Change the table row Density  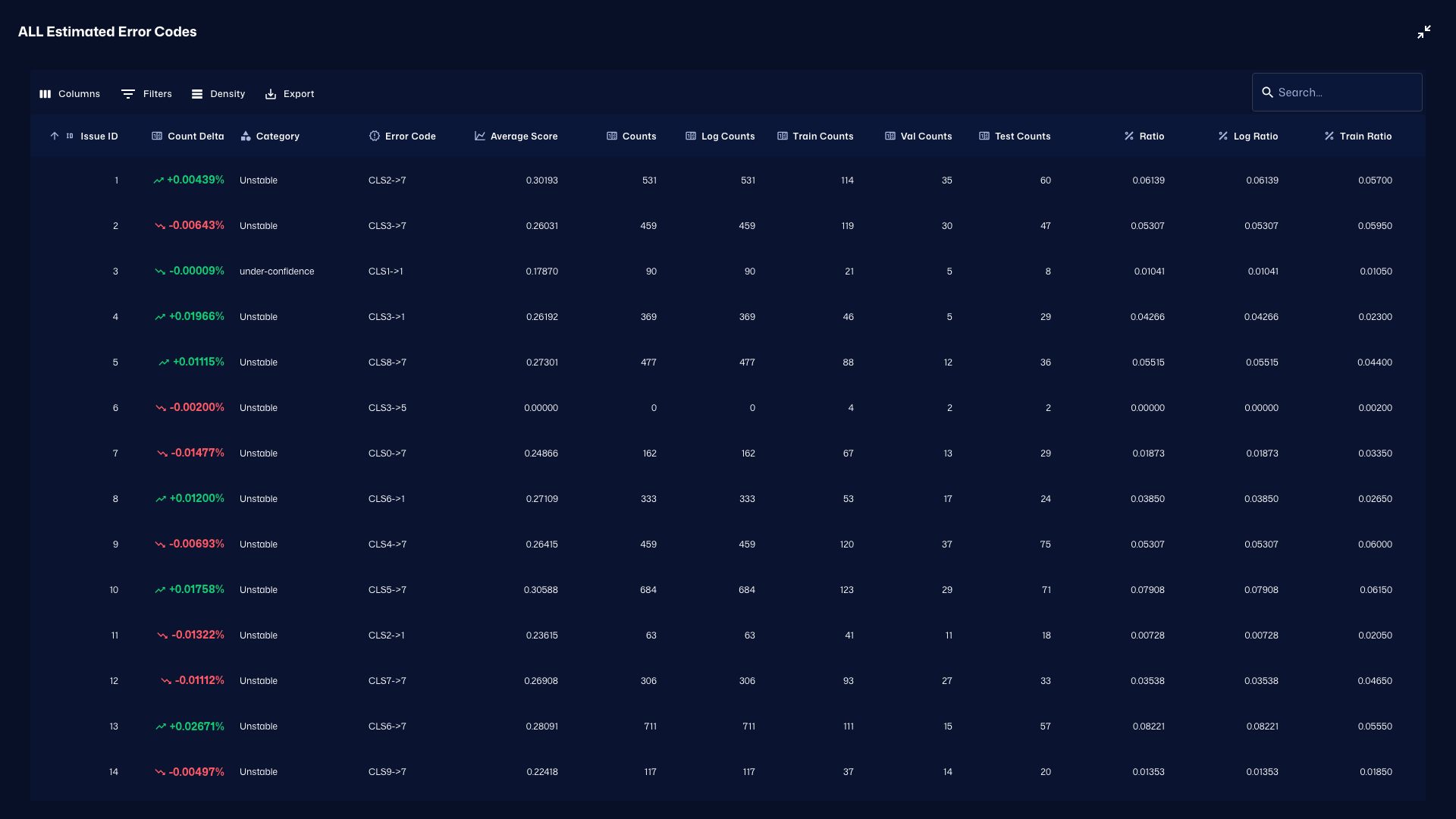pos(218,93)
